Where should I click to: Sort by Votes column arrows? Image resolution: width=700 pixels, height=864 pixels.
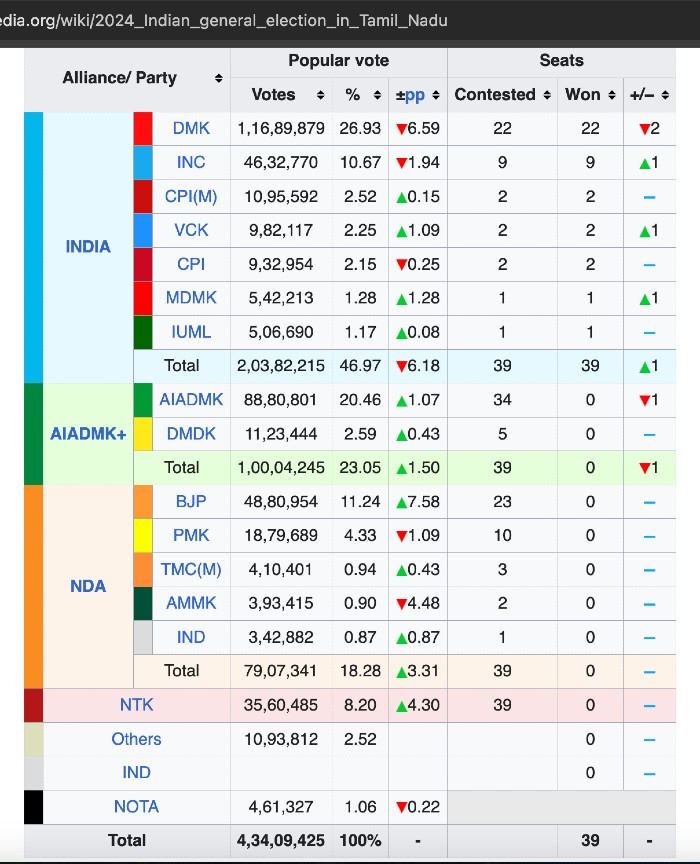320,95
